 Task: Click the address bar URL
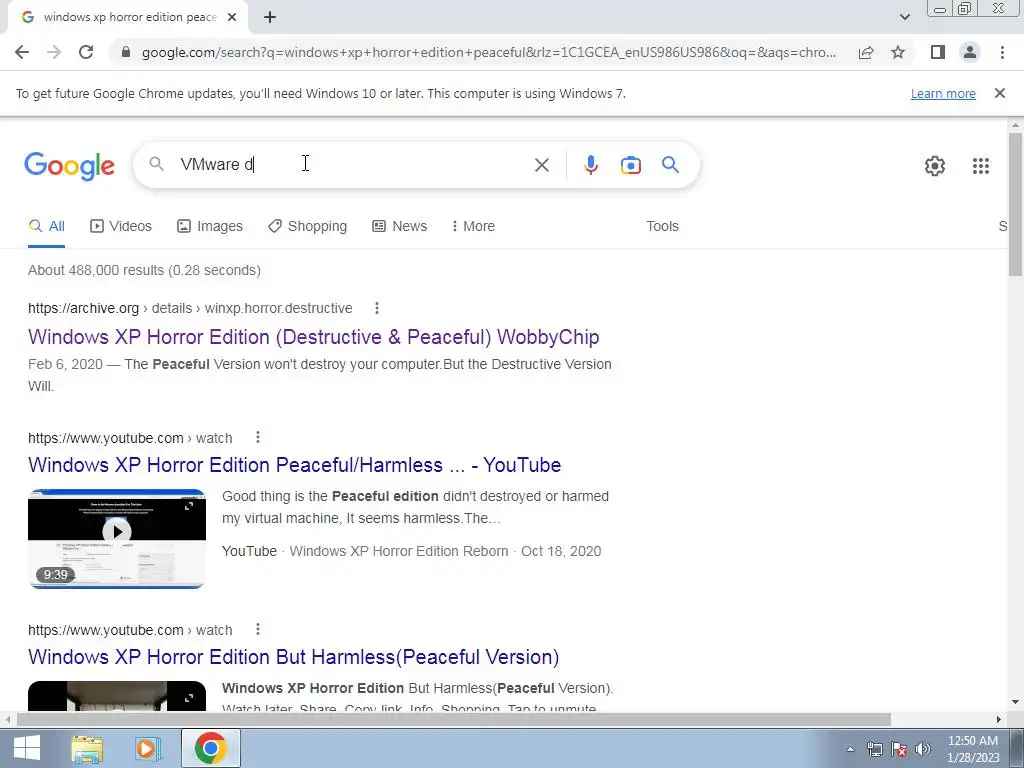pyautogui.click(x=488, y=52)
